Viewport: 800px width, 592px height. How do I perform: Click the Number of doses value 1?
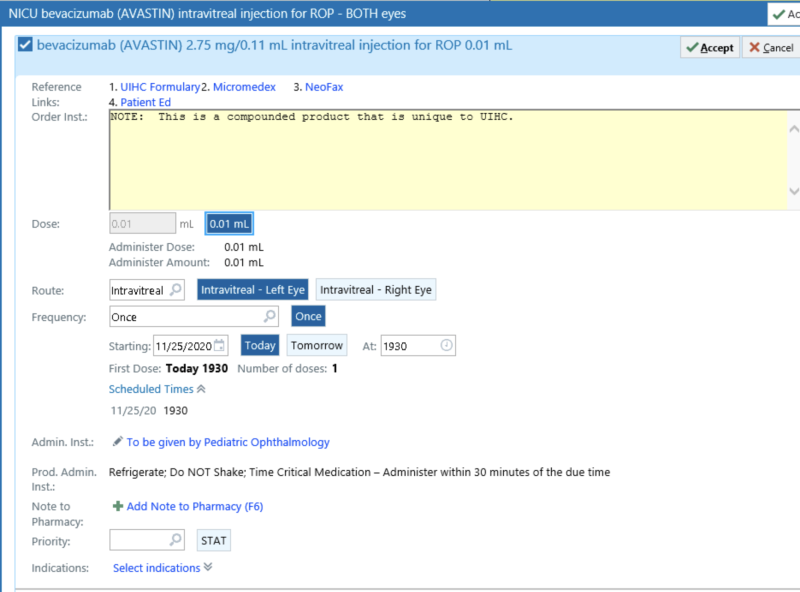point(335,368)
